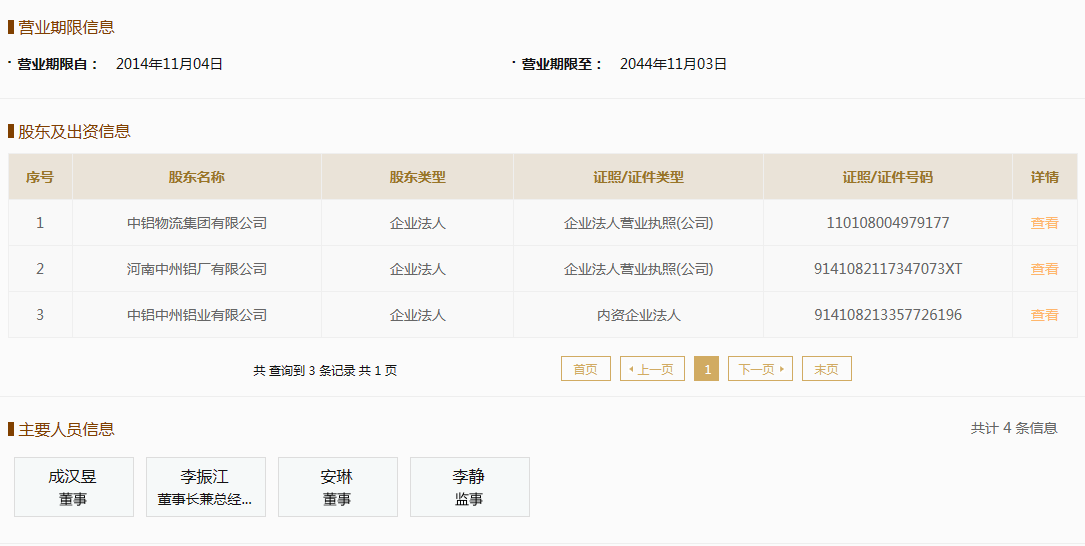The height and width of the screenshot is (546, 1085).
Task: Open 查看 details for 河南中州铝厂有限公司
Action: (1044, 269)
